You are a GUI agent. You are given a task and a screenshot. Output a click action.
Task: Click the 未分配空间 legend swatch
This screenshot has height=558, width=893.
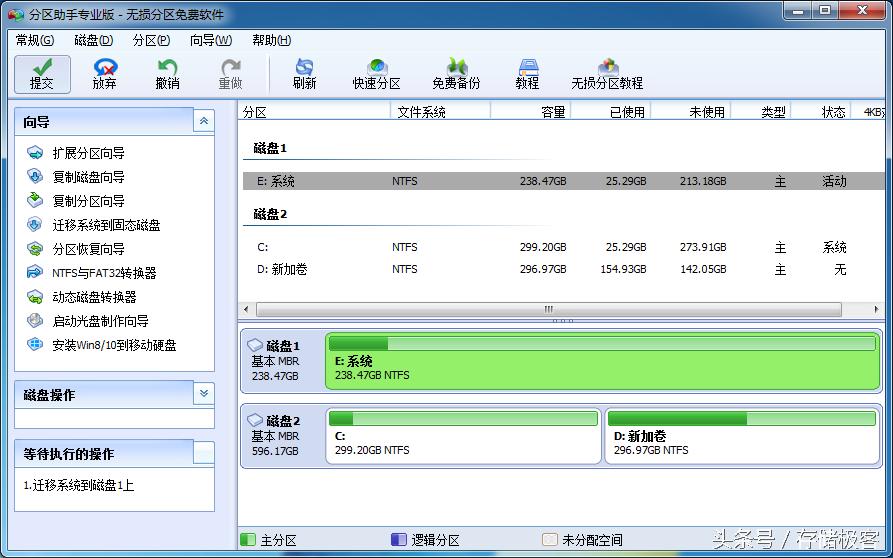pyautogui.click(x=550, y=539)
